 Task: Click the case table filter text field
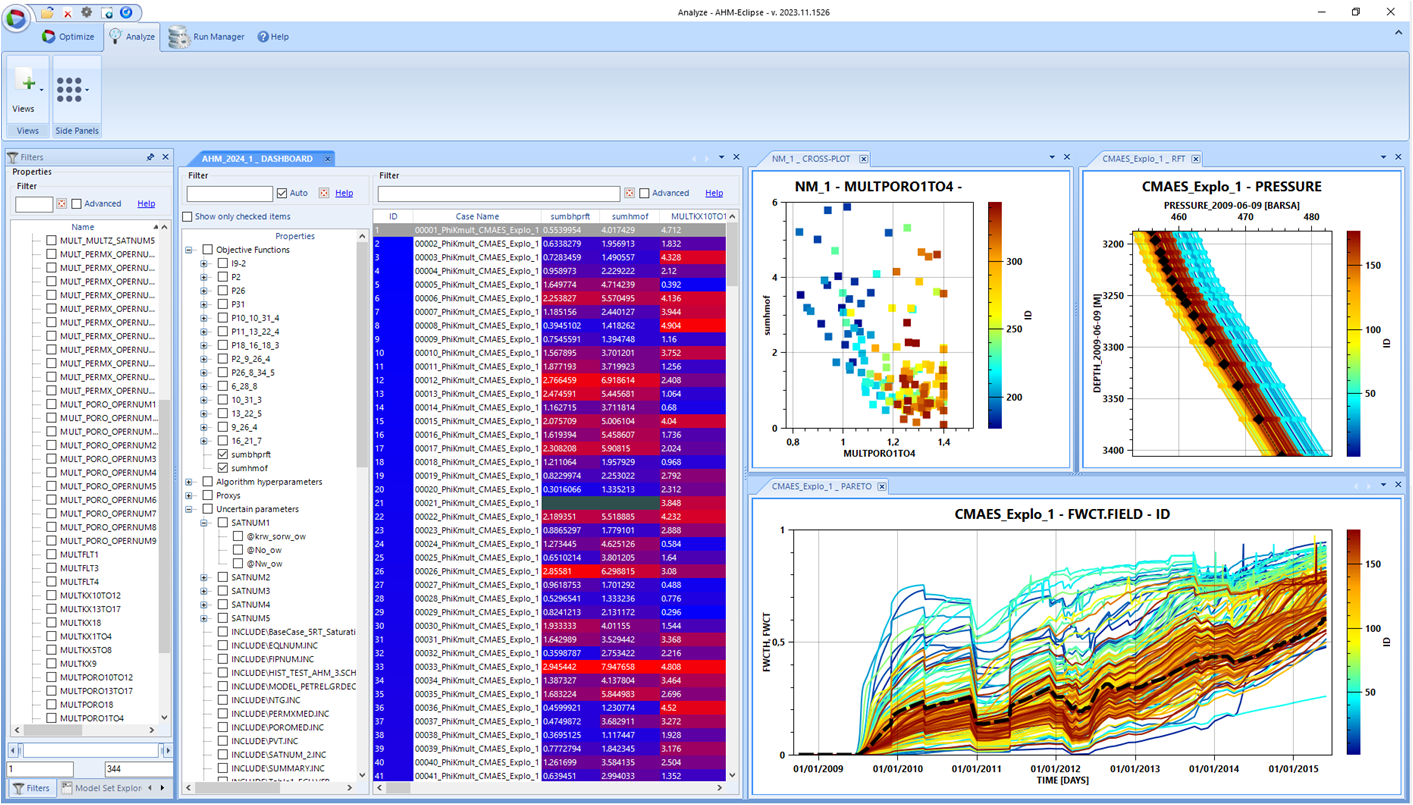(x=498, y=194)
